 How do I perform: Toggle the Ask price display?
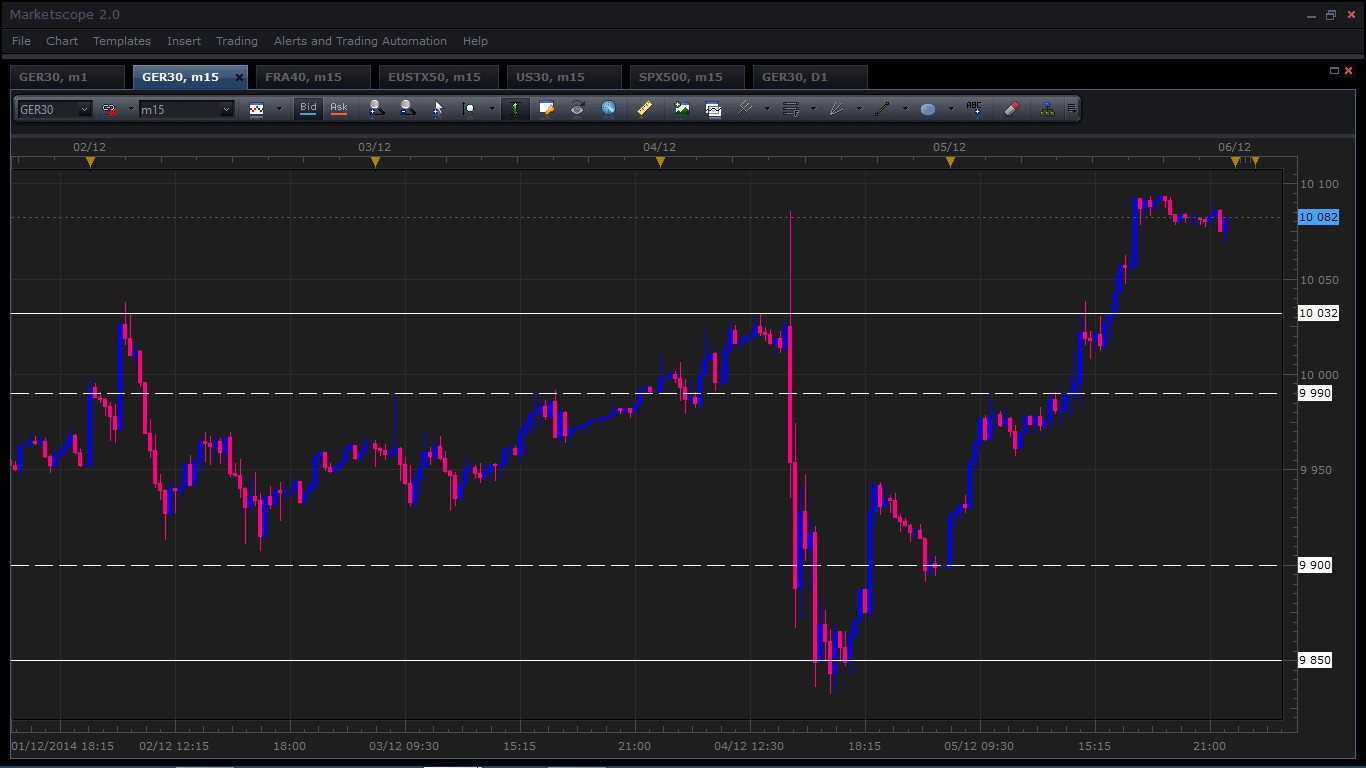(339, 109)
